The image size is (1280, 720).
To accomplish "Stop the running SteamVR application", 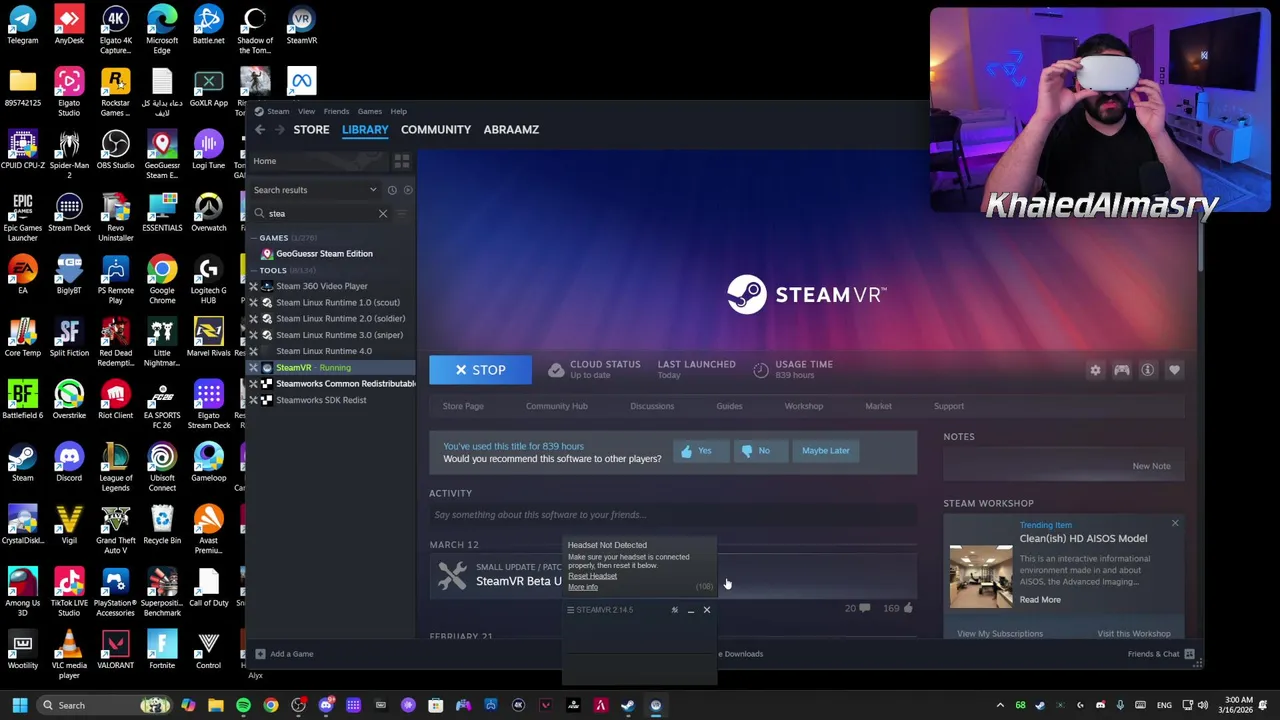I will point(480,370).
